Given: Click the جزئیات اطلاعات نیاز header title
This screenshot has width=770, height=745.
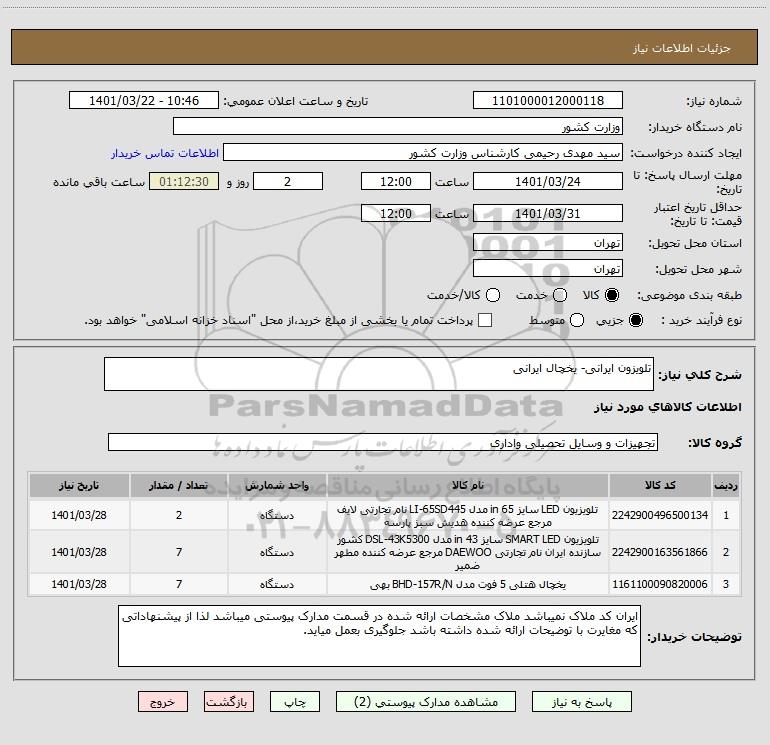Looking at the screenshot, I should [681, 48].
